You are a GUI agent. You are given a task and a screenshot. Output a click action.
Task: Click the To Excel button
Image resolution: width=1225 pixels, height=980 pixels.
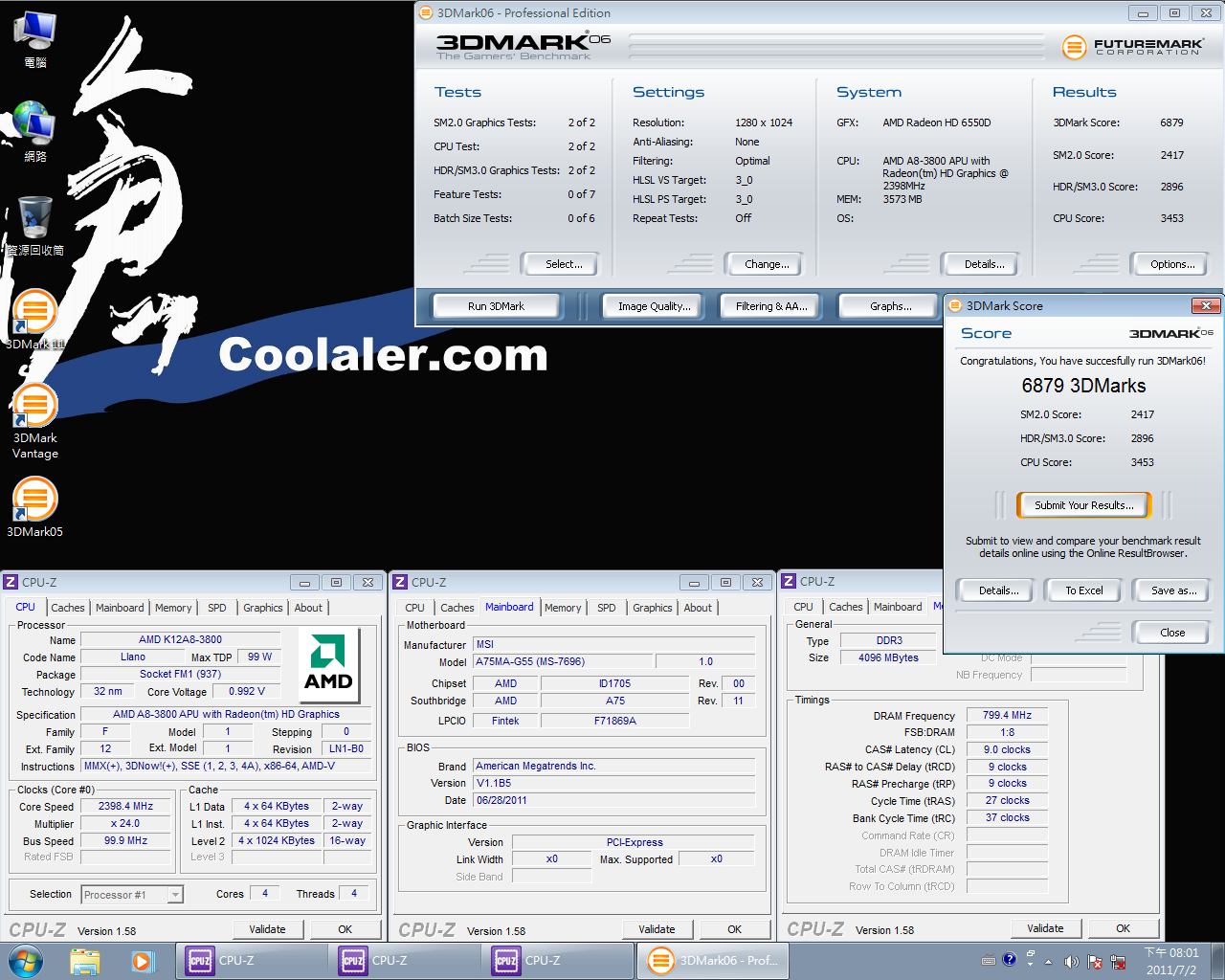click(1084, 590)
